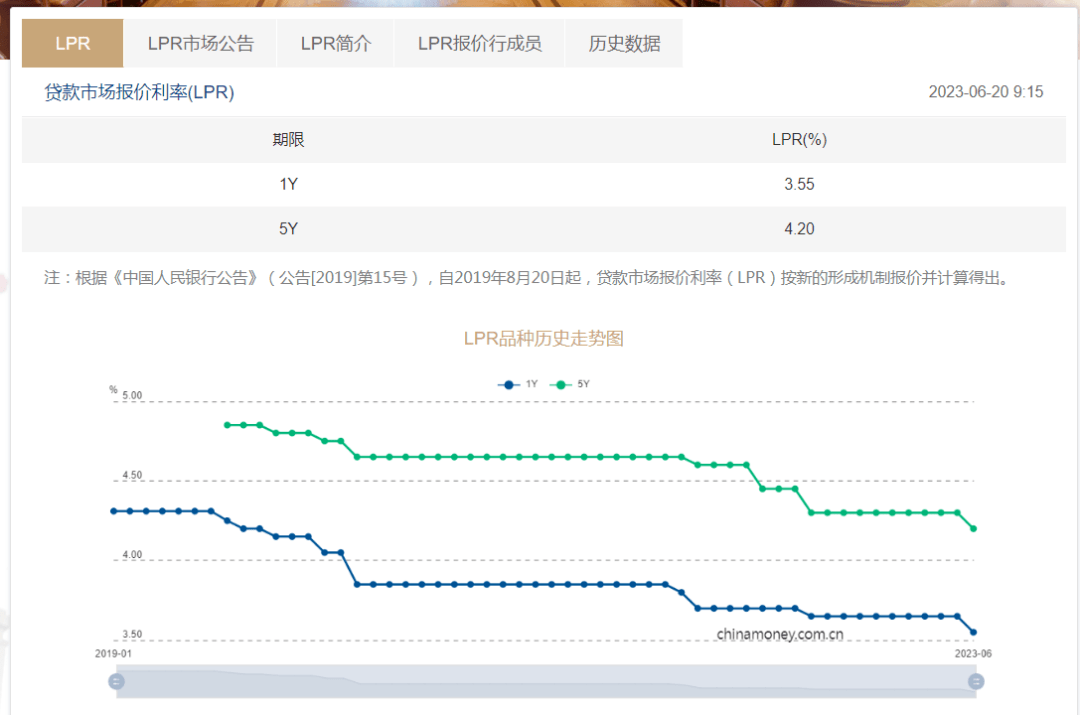Screen dimensions: 1080x715
Task: Switch to the LPR市场公告 tab
Action: point(200,42)
